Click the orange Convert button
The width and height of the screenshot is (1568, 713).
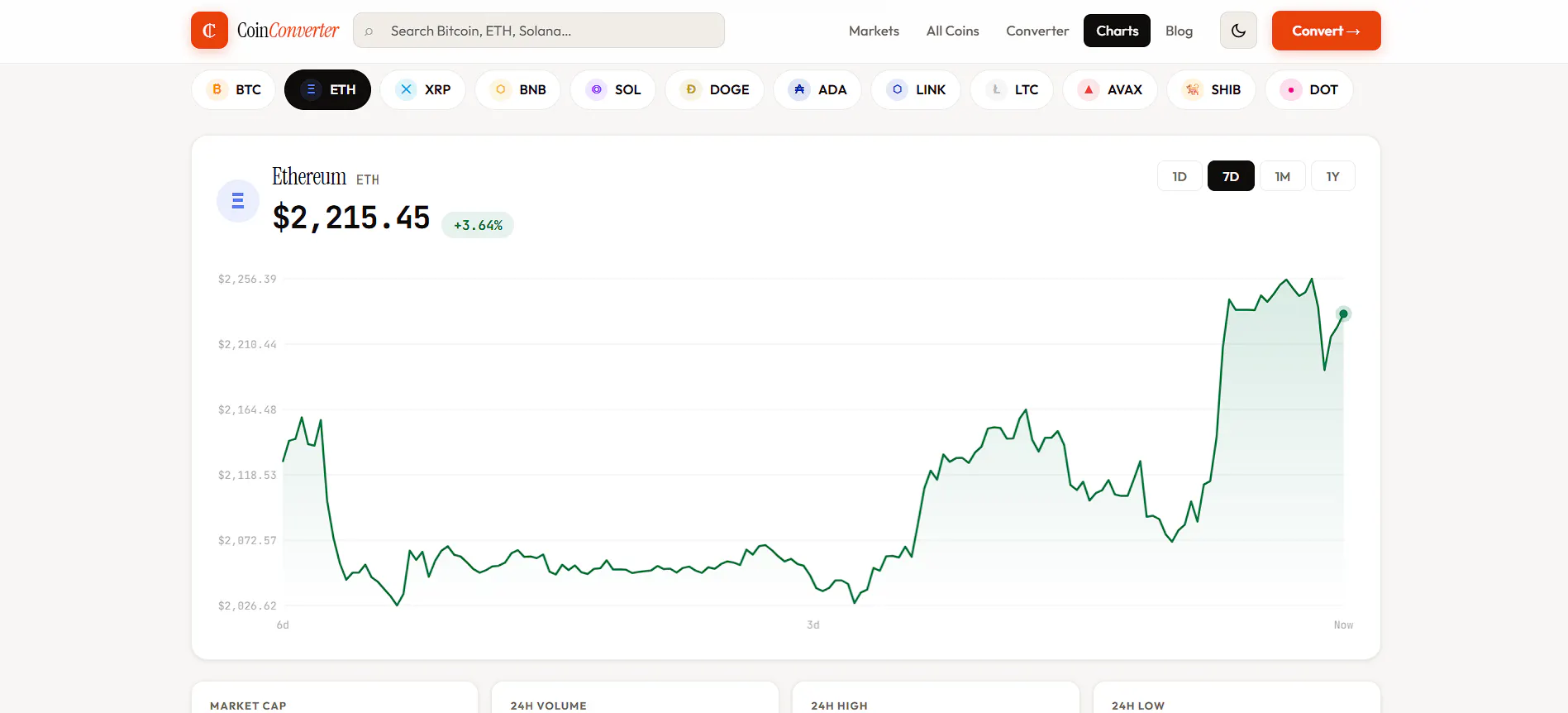(1326, 31)
